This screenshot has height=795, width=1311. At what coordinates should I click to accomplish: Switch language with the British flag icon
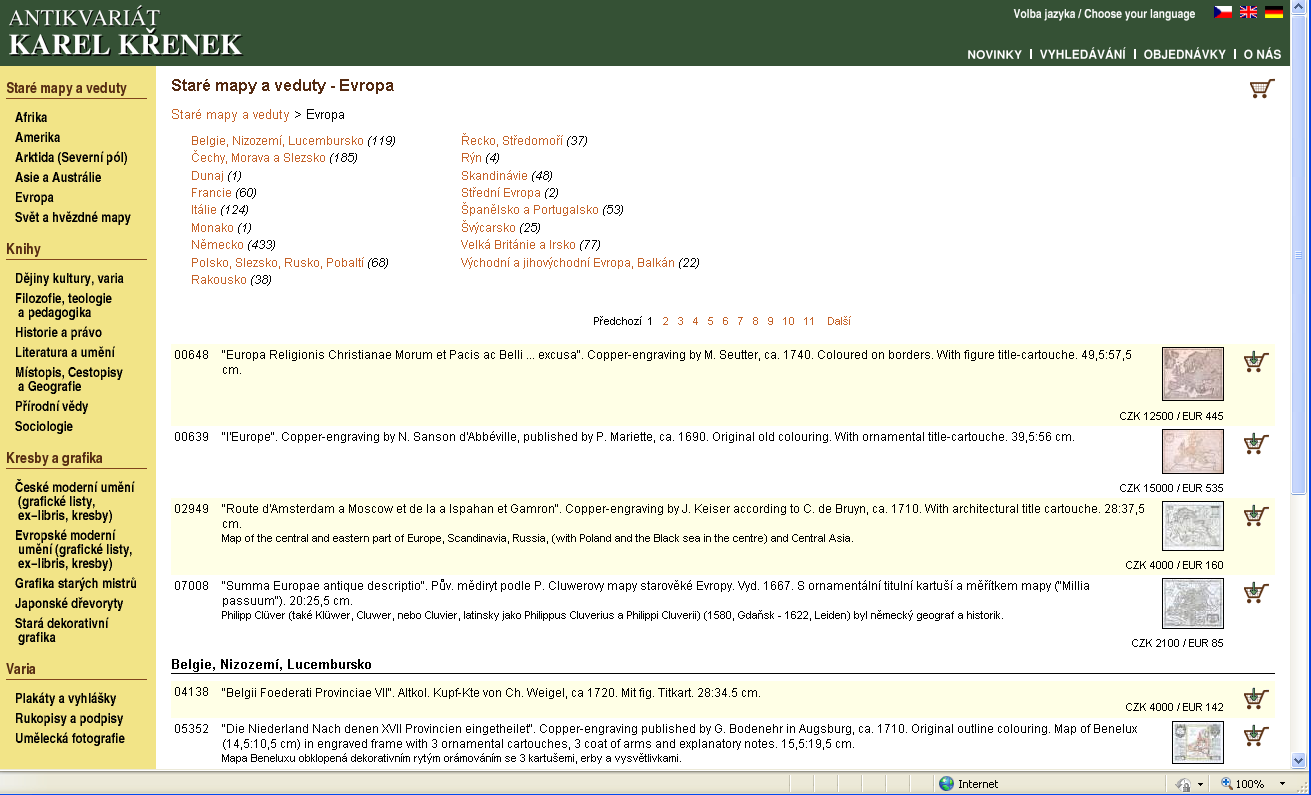1248,12
